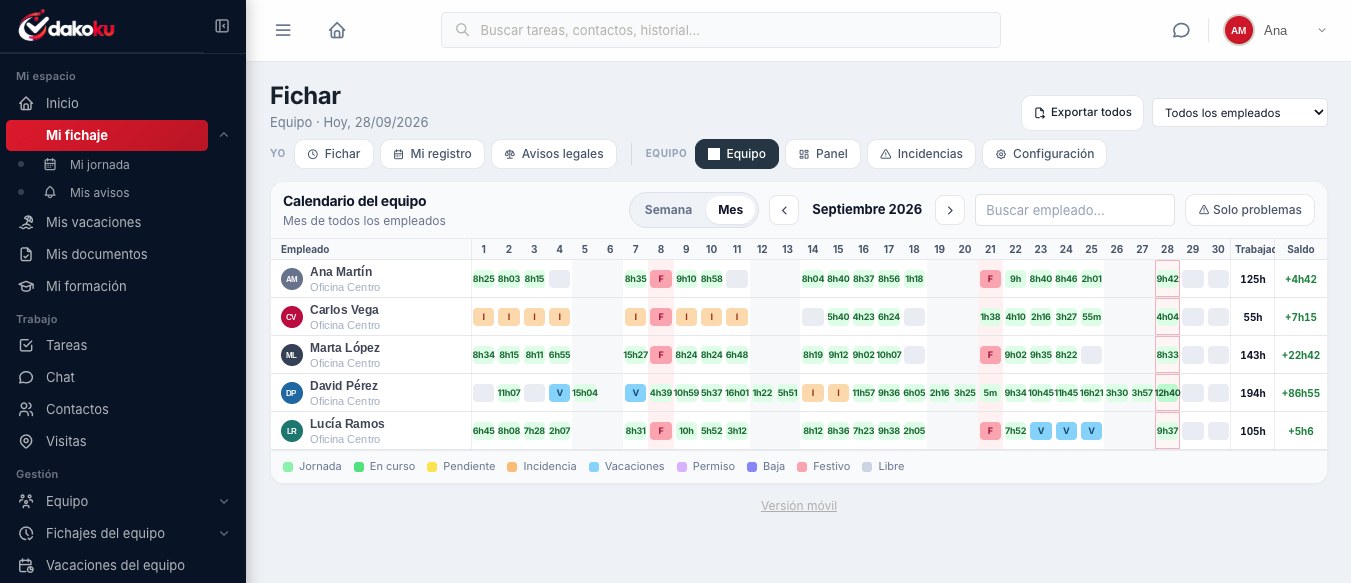
Task: Open Mis avisos submenu item
Action: point(99,192)
